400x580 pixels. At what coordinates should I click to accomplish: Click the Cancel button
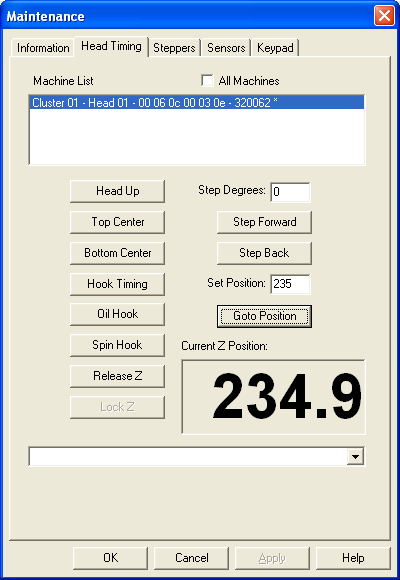[191, 558]
